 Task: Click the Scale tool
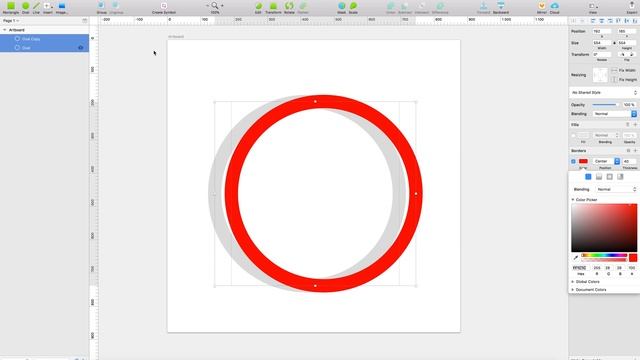[x=353, y=6]
